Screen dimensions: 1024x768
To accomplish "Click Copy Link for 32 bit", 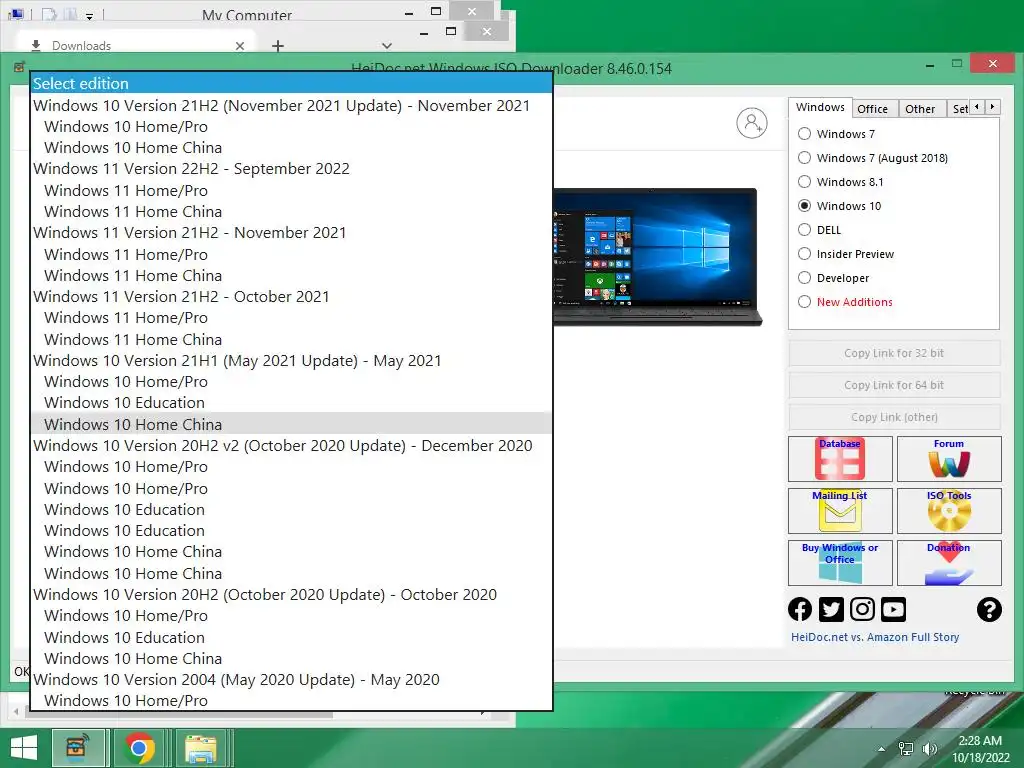I will pos(894,353).
